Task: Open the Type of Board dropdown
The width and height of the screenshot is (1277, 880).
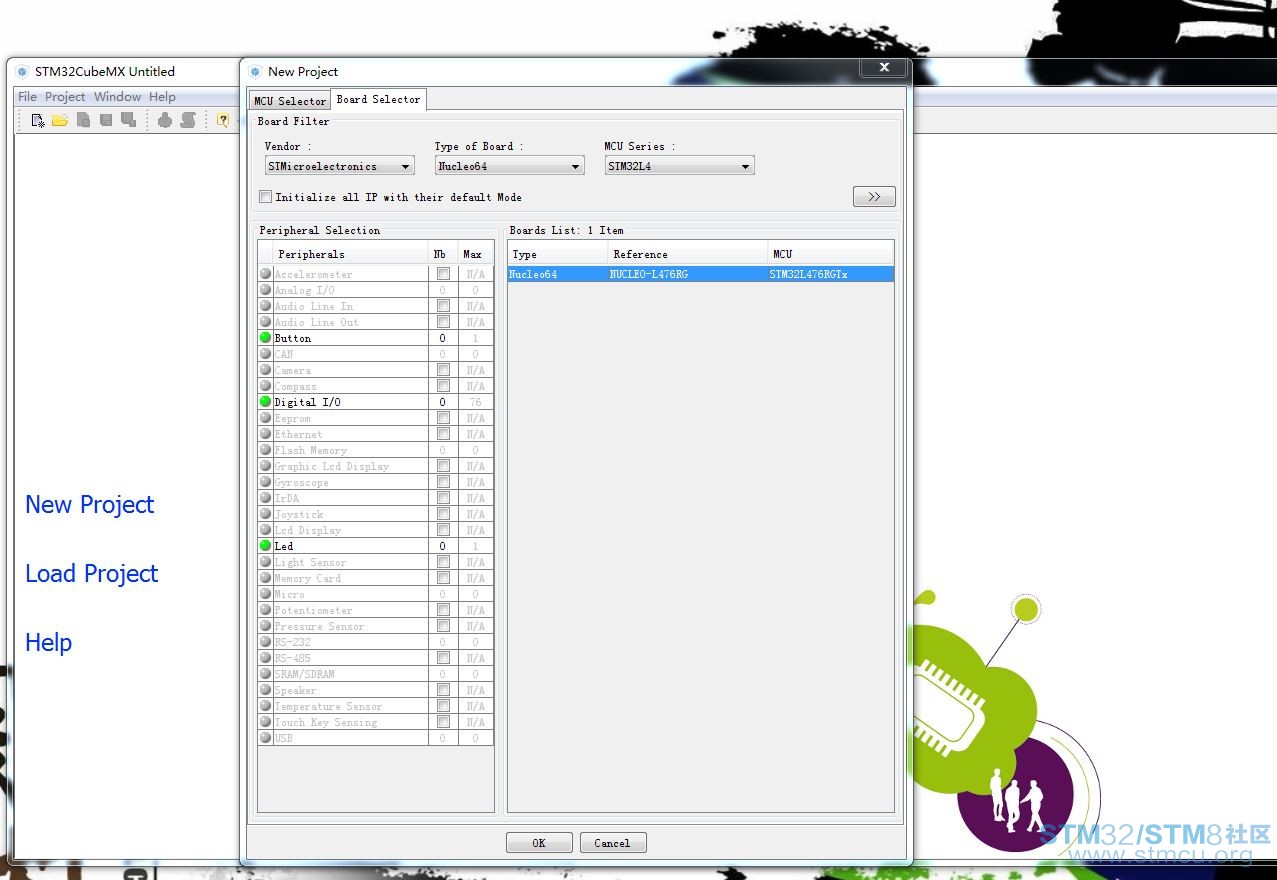Action: click(509, 166)
